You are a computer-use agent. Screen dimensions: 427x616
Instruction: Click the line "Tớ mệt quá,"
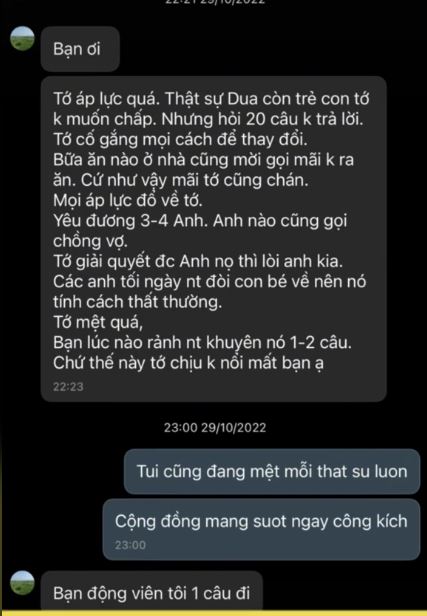coord(98,323)
